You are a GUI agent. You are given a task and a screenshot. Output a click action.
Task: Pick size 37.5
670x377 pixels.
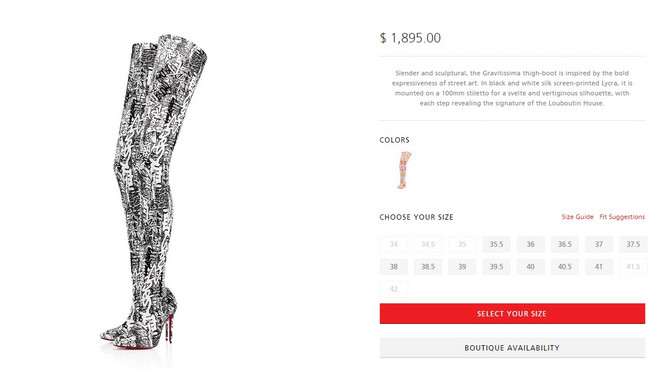(633, 244)
